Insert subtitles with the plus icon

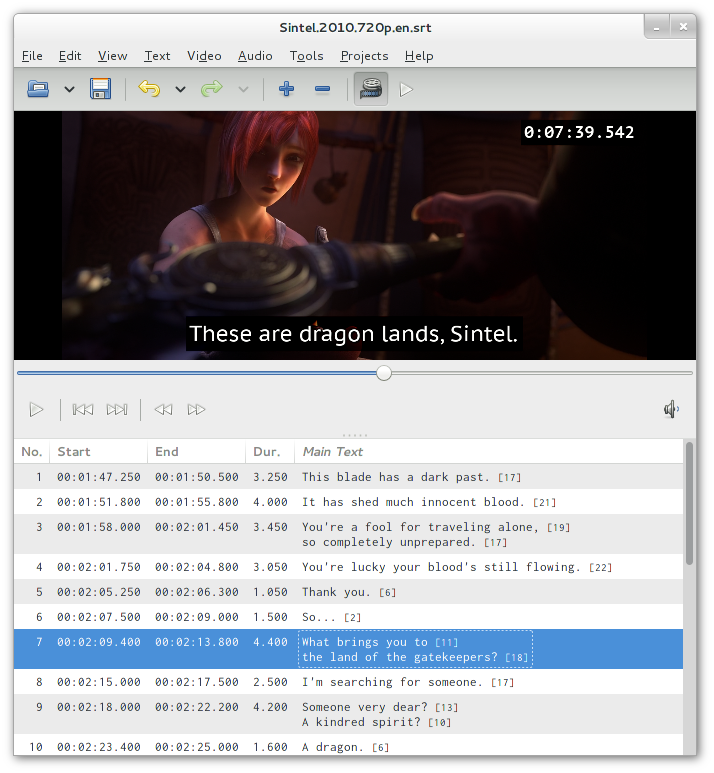coord(286,89)
